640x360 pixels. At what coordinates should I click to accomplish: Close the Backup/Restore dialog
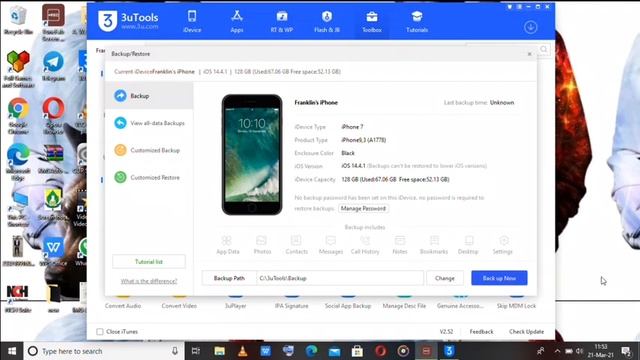tap(529, 54)
